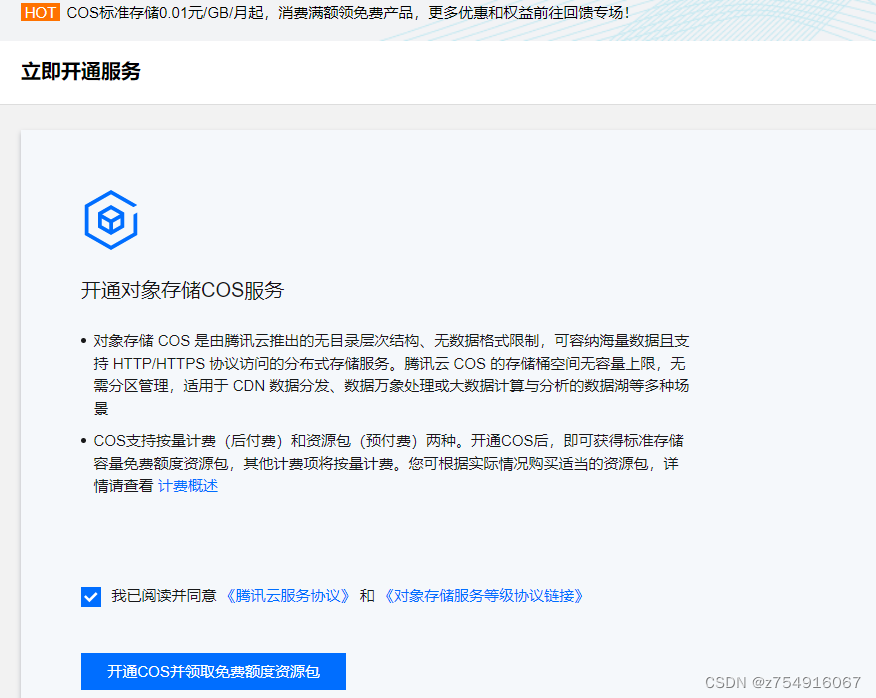
Task: Open the 计费概述 billing overview link
Action: click(x=188, y=486)
